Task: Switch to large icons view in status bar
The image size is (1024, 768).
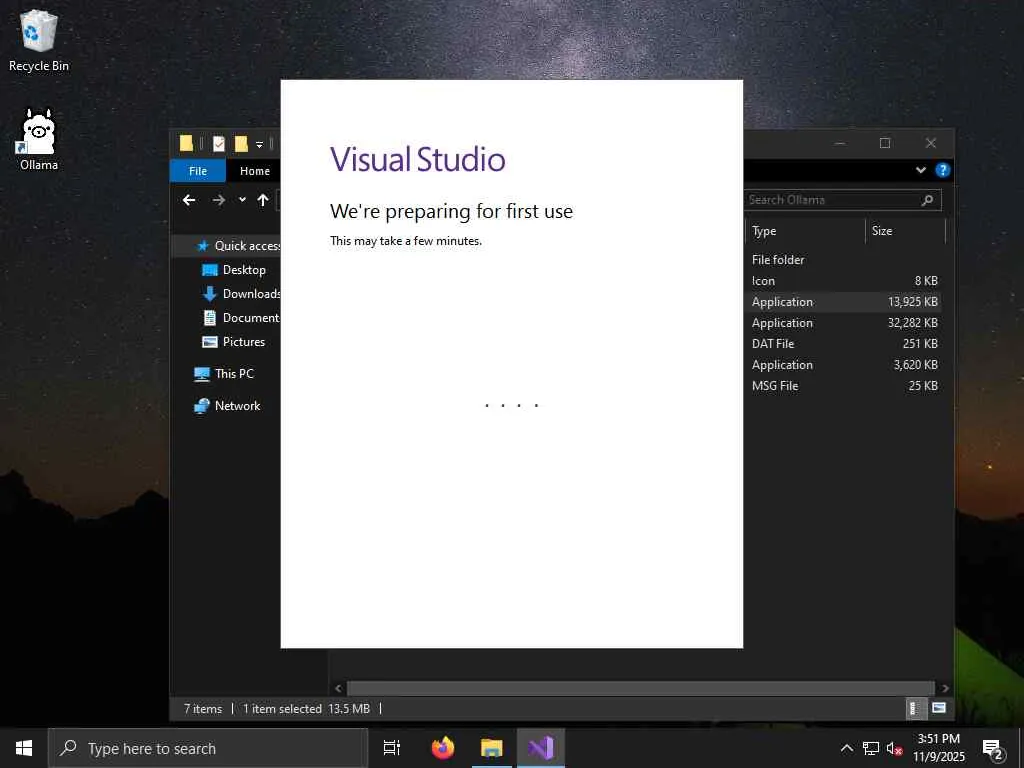Action: pyautogui.click(x=938, y=708)
